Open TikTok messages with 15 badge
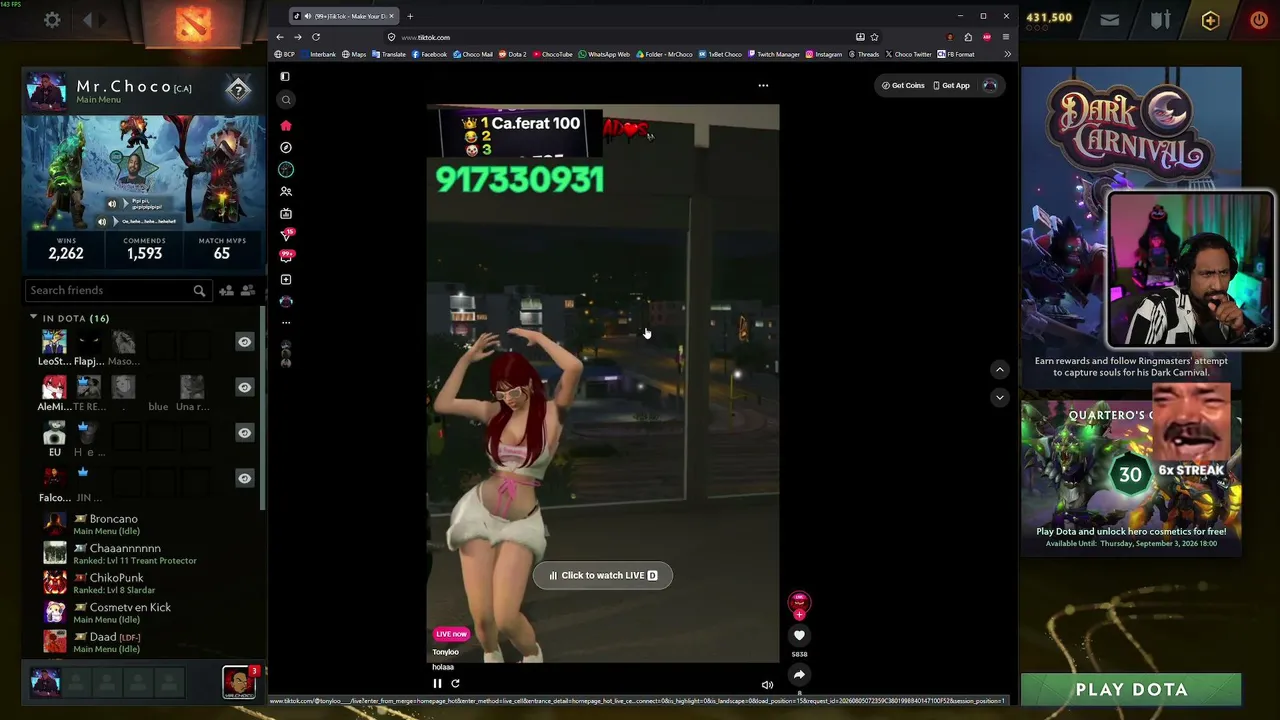Screen dimensions: 1280x720 click(x=287, y=235)
